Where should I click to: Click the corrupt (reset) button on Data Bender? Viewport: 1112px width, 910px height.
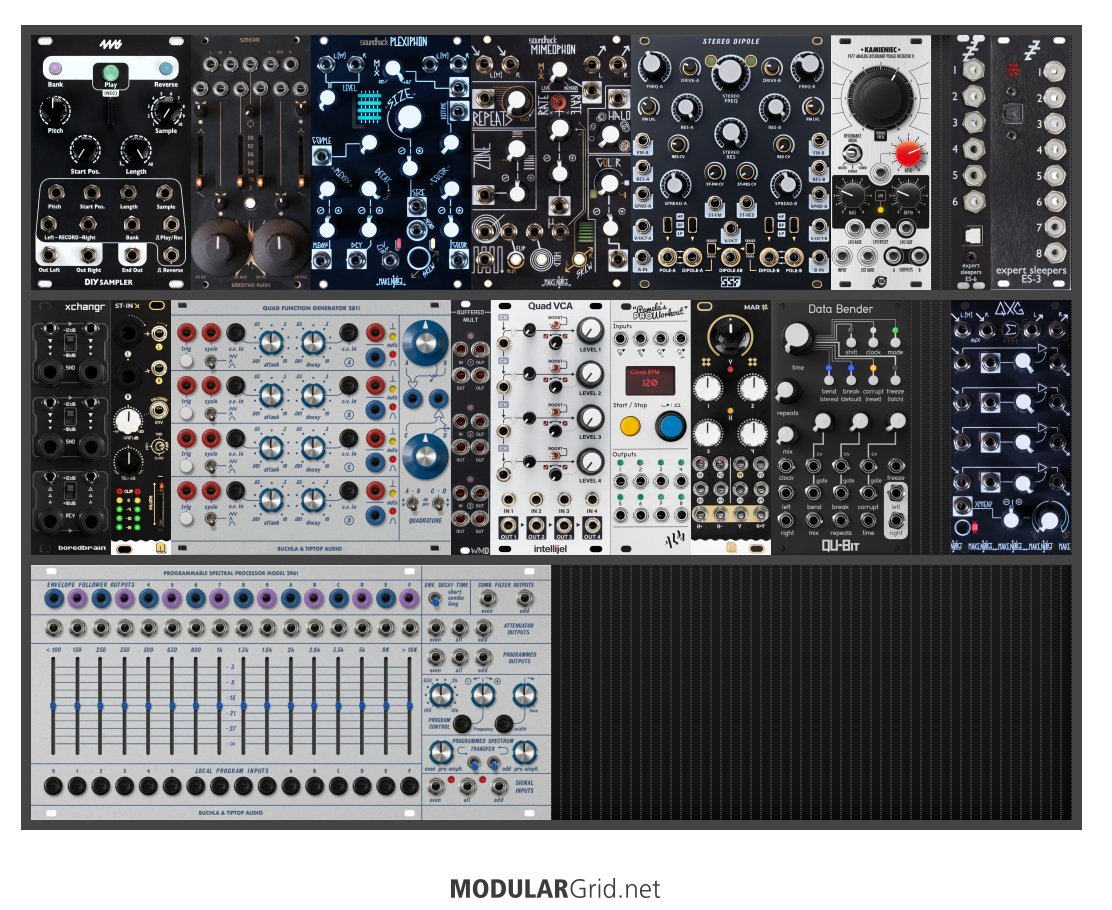coord(873,379)
